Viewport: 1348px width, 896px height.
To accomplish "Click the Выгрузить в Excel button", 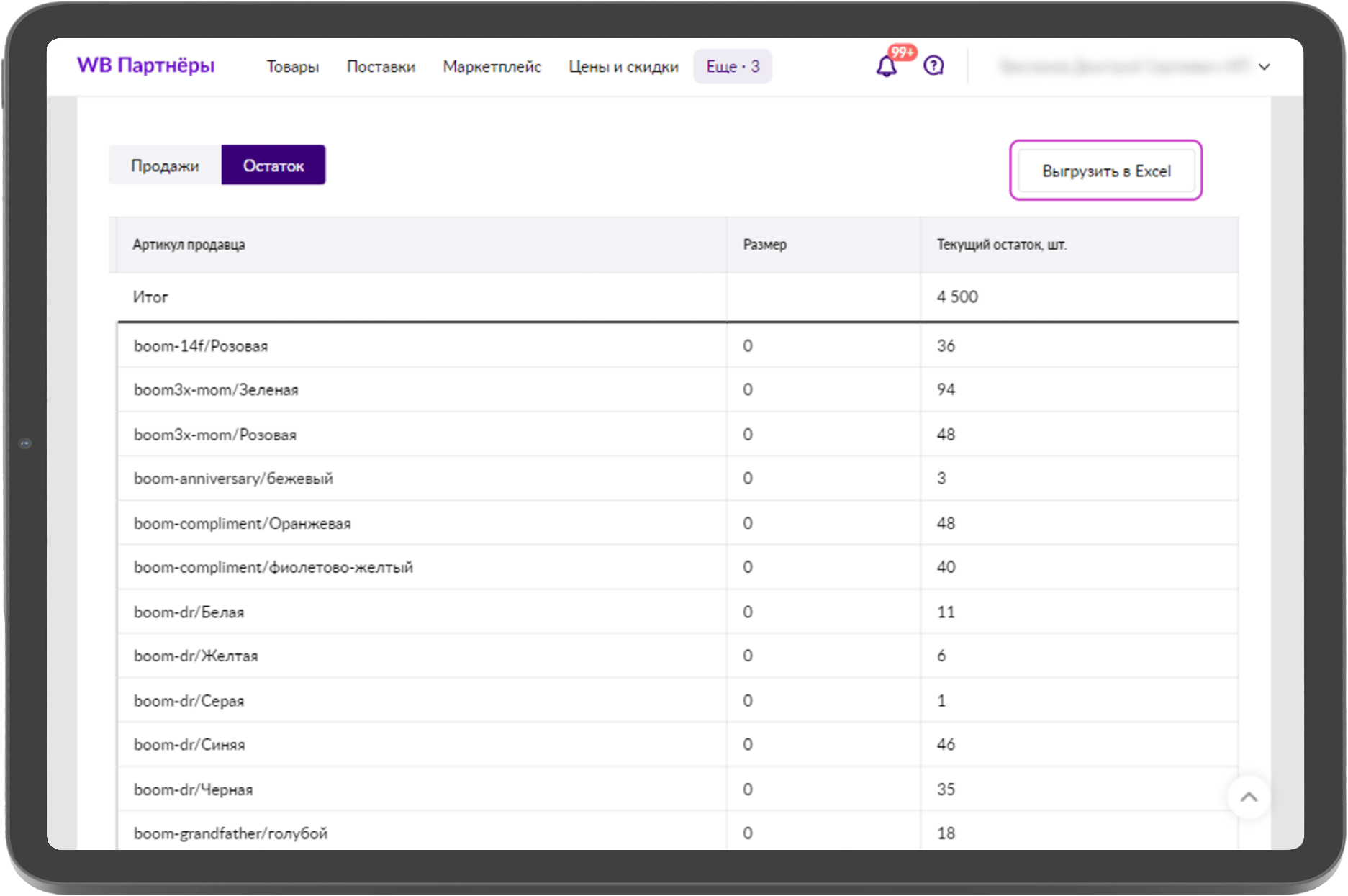I will click(1105, 171).
